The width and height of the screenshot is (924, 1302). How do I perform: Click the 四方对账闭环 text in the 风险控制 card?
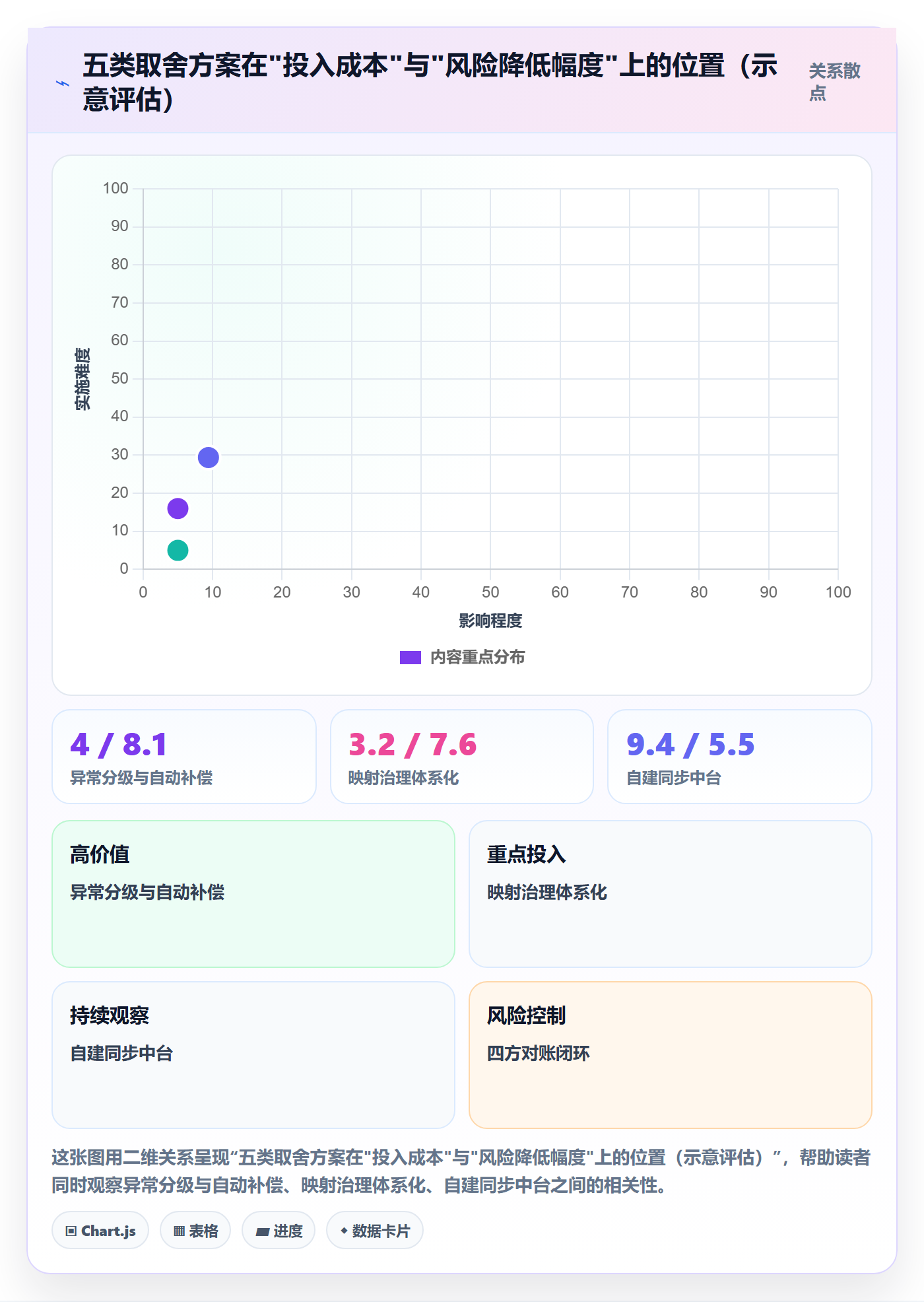pos(539,1053)
